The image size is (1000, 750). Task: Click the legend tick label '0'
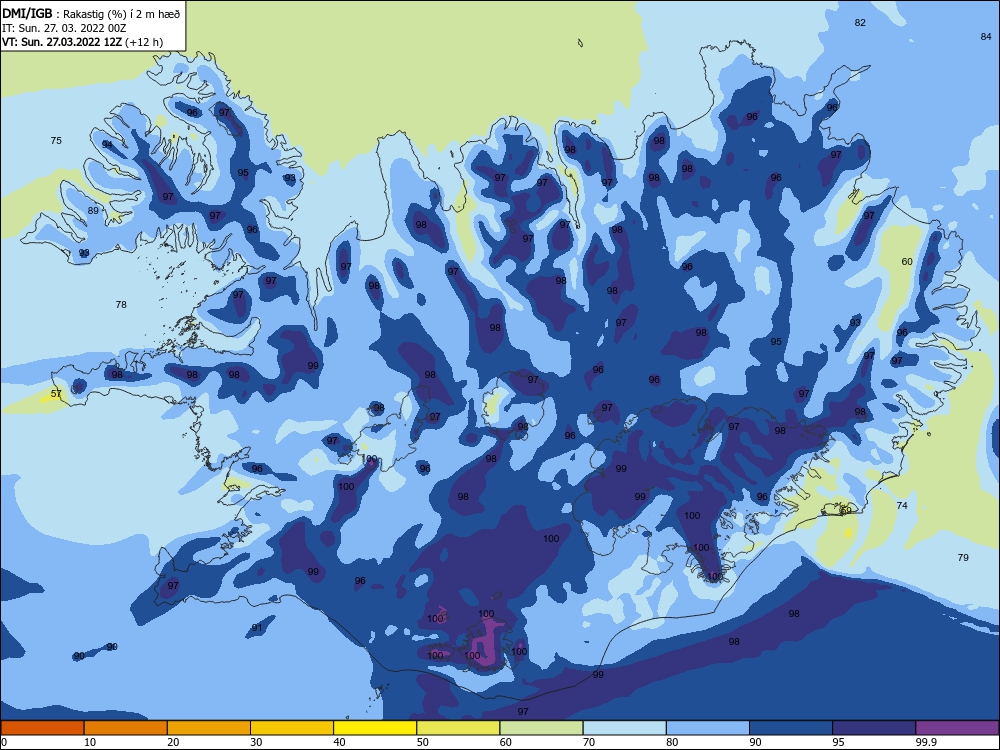click(x=4, y=742)
